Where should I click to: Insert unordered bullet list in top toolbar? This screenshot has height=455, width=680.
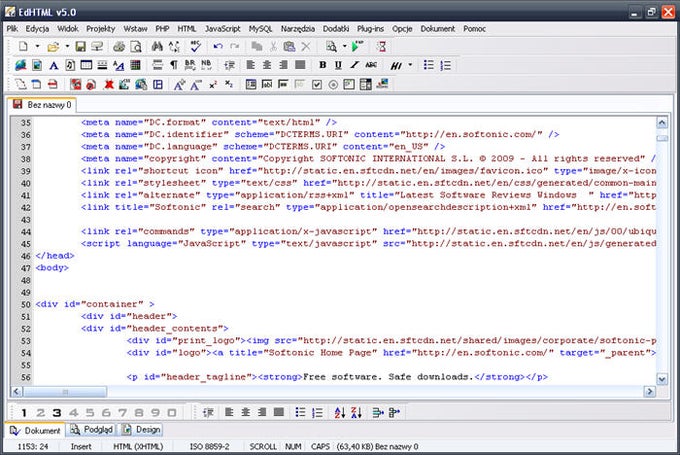point(428,65)
